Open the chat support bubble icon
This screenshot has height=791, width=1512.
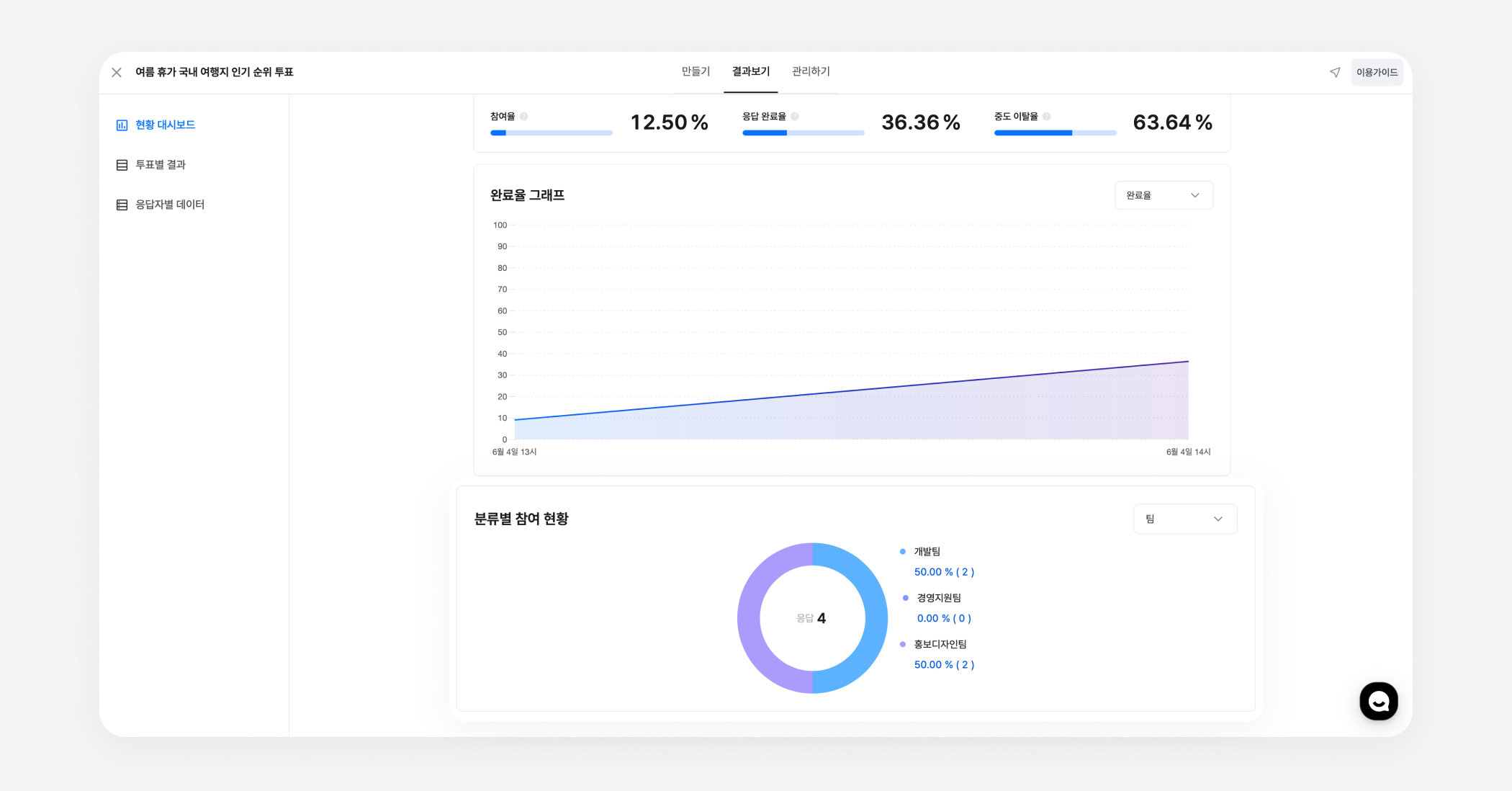coord(1378,701)
